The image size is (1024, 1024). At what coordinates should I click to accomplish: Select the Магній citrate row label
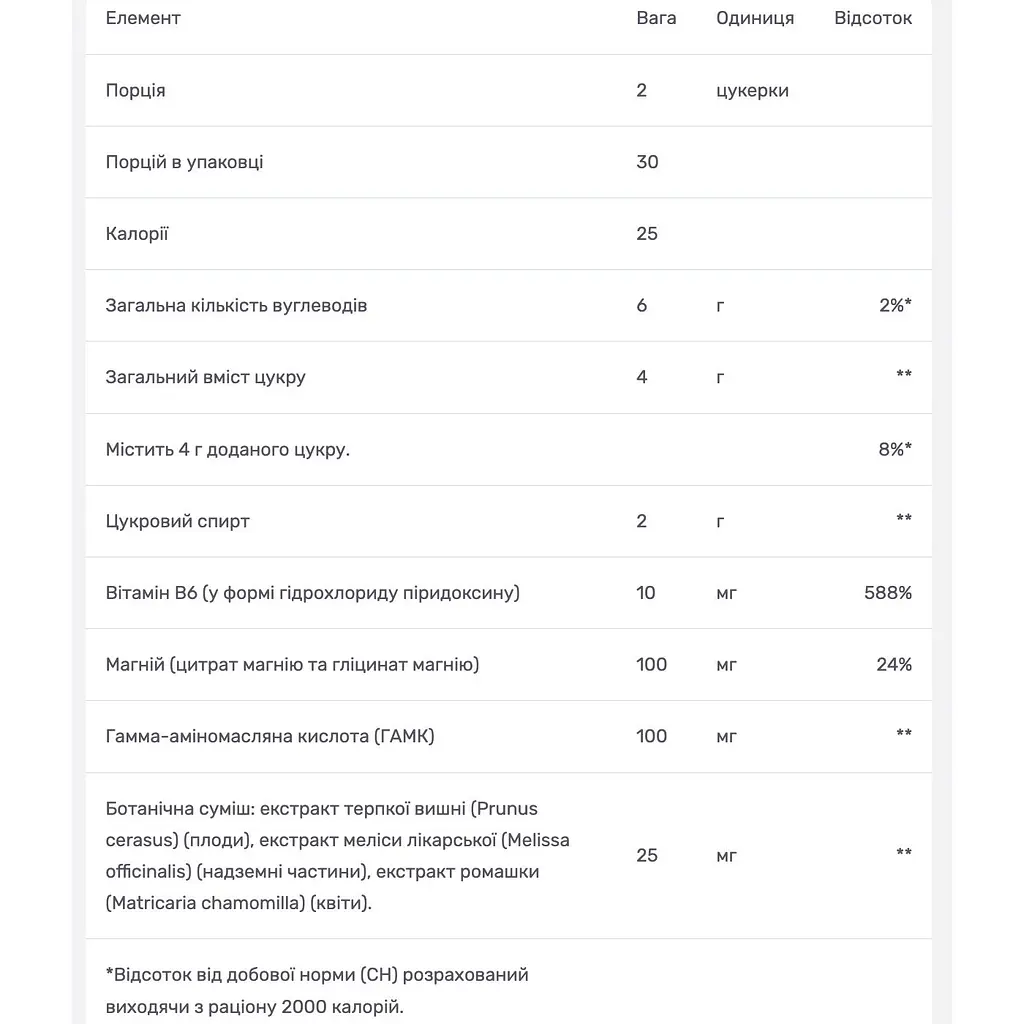coord(293,665)
